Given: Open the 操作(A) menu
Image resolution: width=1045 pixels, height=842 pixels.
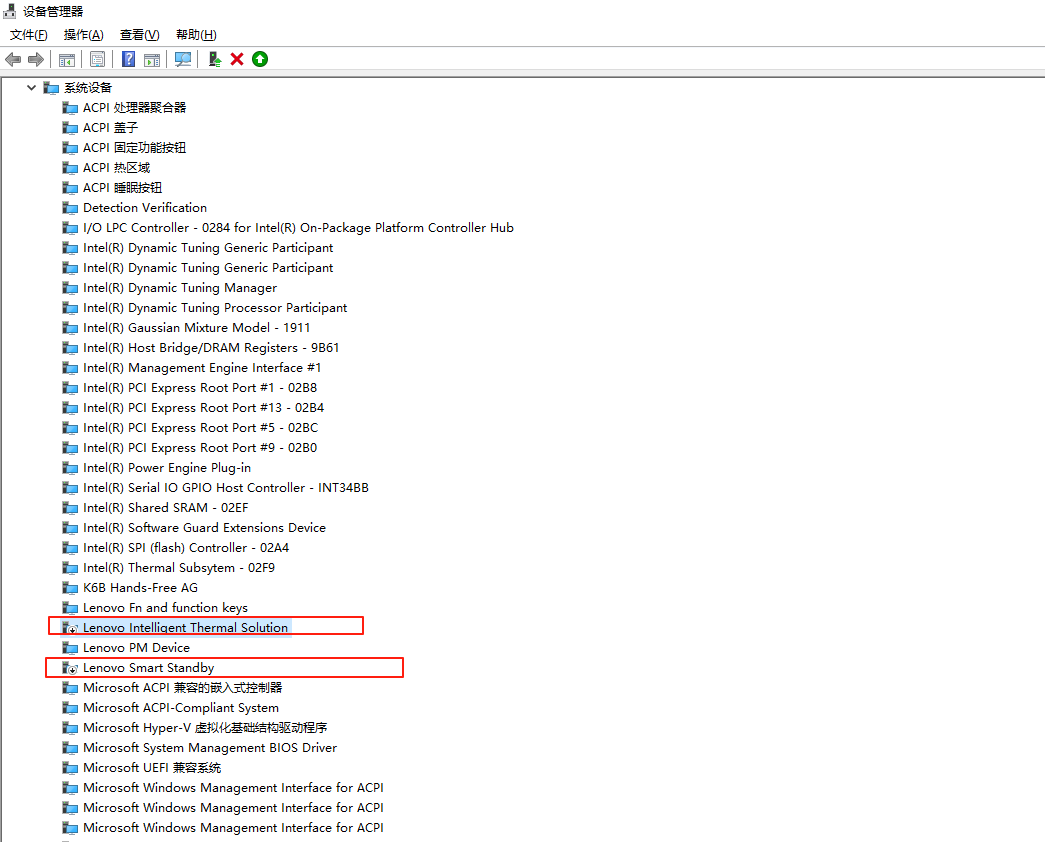Looking at the screenshot, I should tap(83, 35).
